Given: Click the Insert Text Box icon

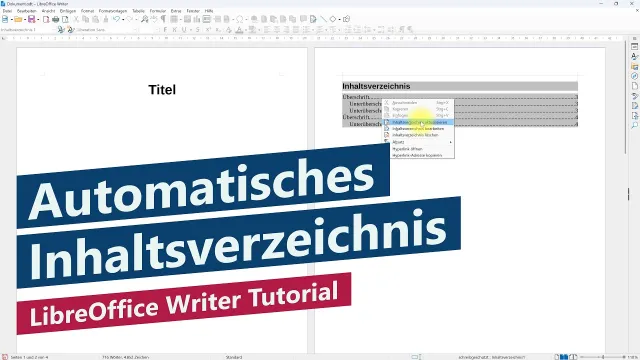Looking at the screenshot, I should (207, 19).
